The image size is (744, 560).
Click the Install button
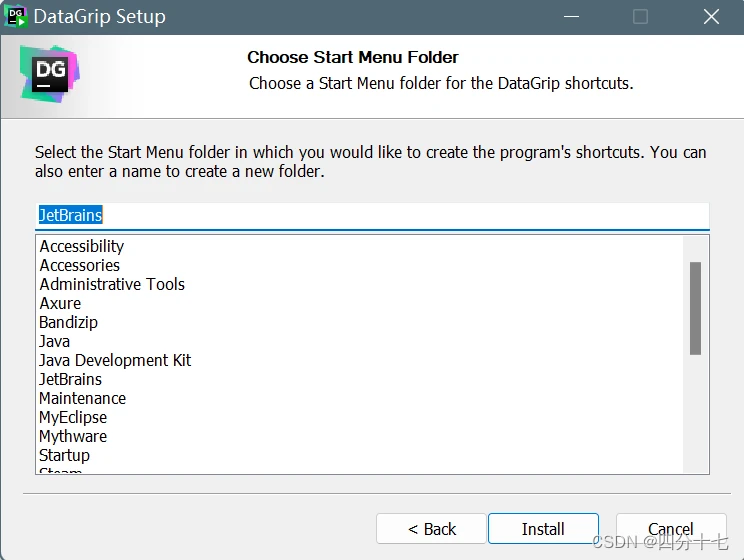543,528
